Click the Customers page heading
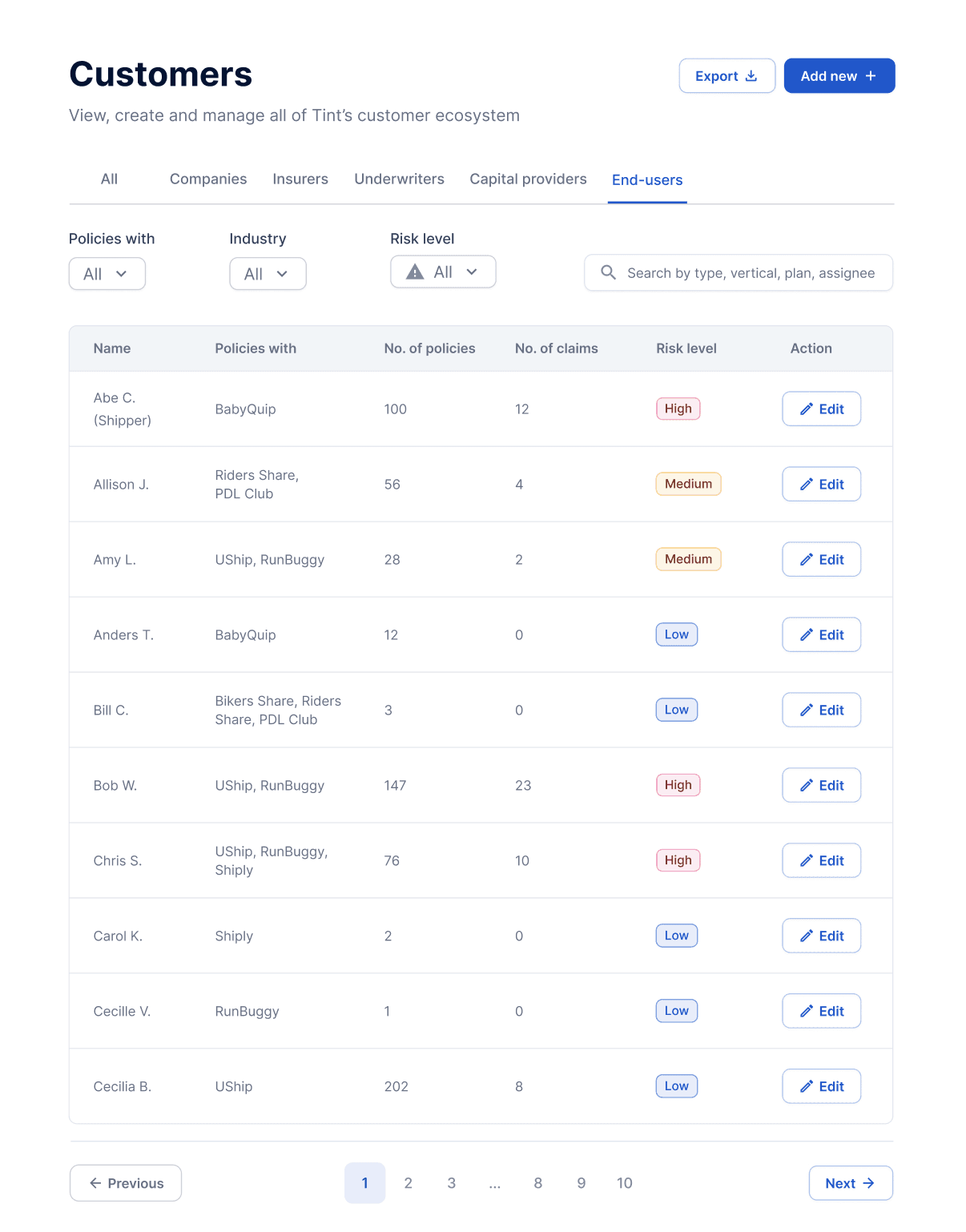Image resolution: width=966 pixels, height=1232 pixels. pos(161,74)
